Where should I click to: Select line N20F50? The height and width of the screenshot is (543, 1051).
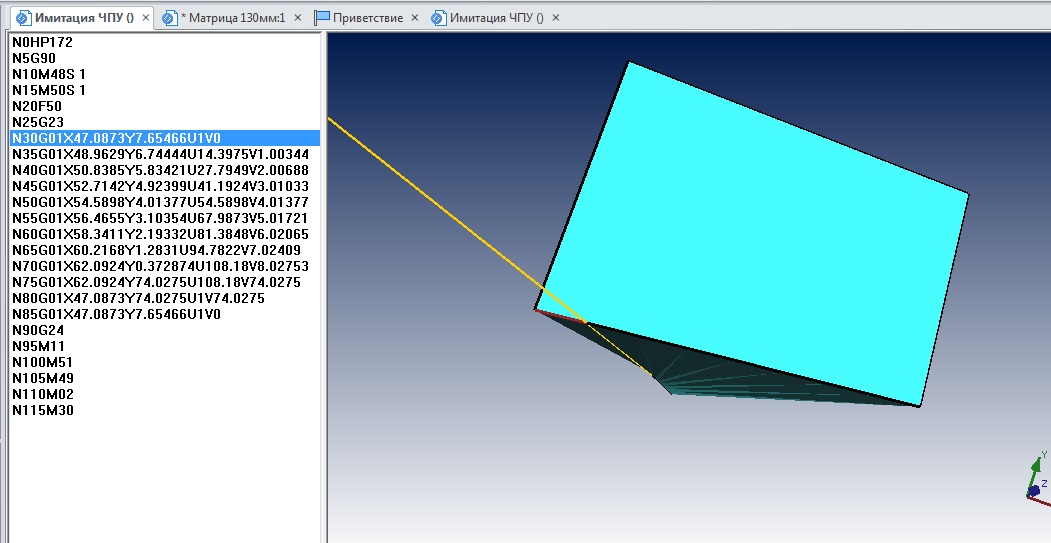point(165,107)
